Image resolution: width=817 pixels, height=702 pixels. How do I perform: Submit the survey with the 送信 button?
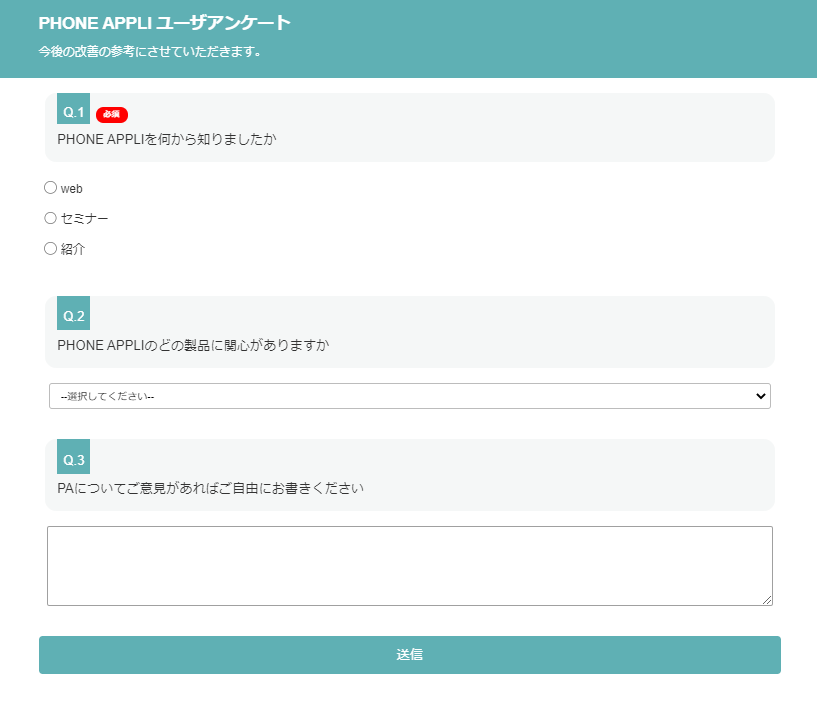410,655
